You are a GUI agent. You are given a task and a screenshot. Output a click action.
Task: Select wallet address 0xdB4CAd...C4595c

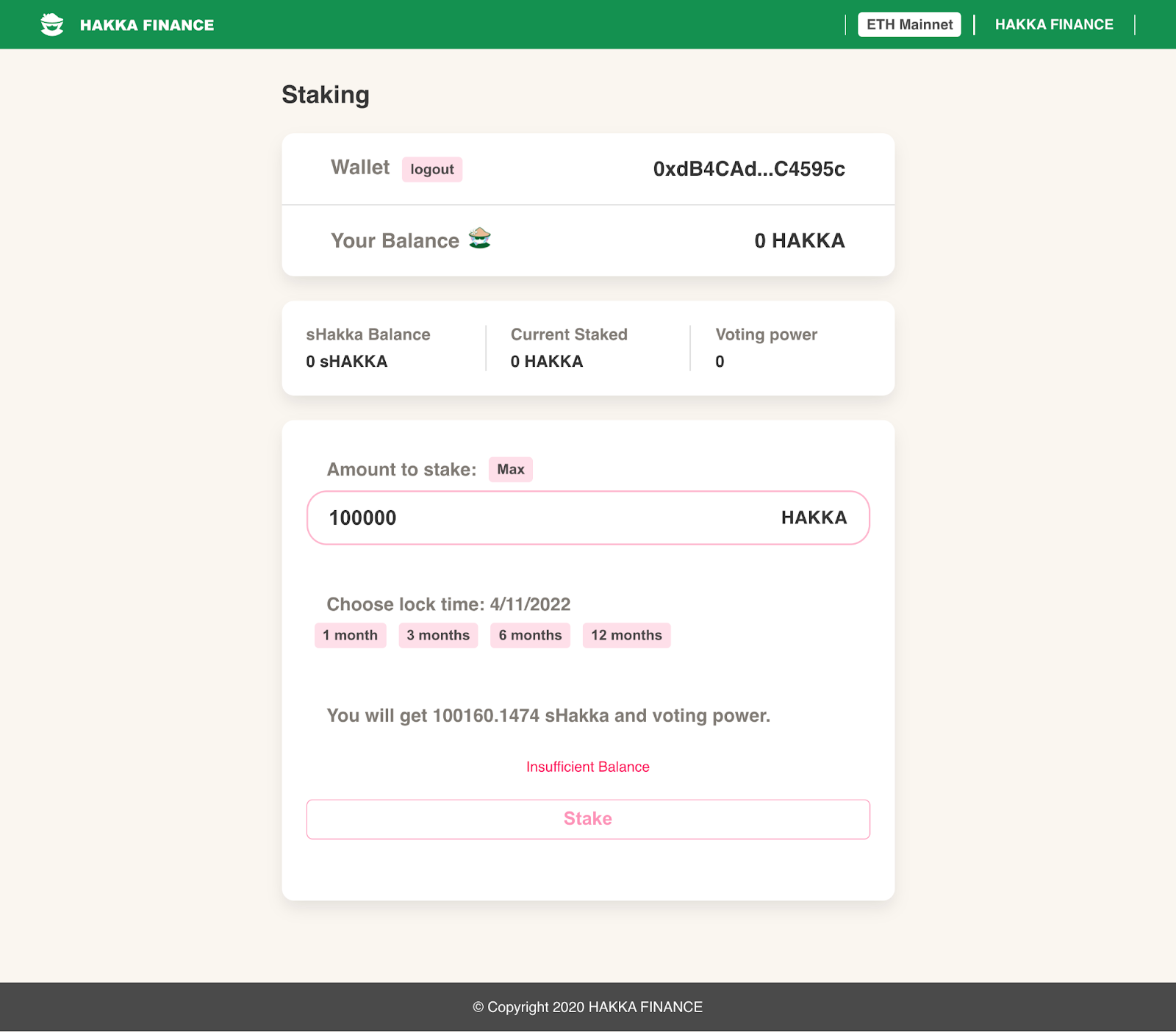pyautogui.click(x=749, y=169)
